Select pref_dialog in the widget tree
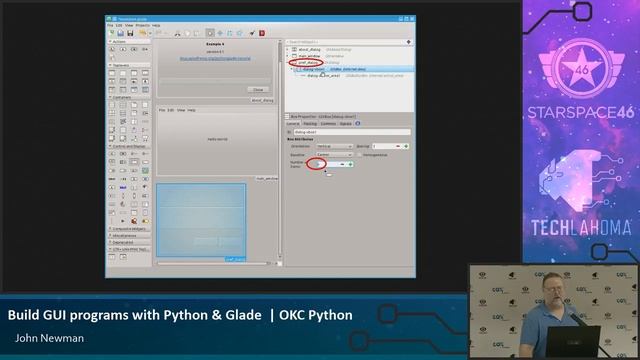Image resolution: width=640 pixels, height=360 pixels. click(308, 62)
